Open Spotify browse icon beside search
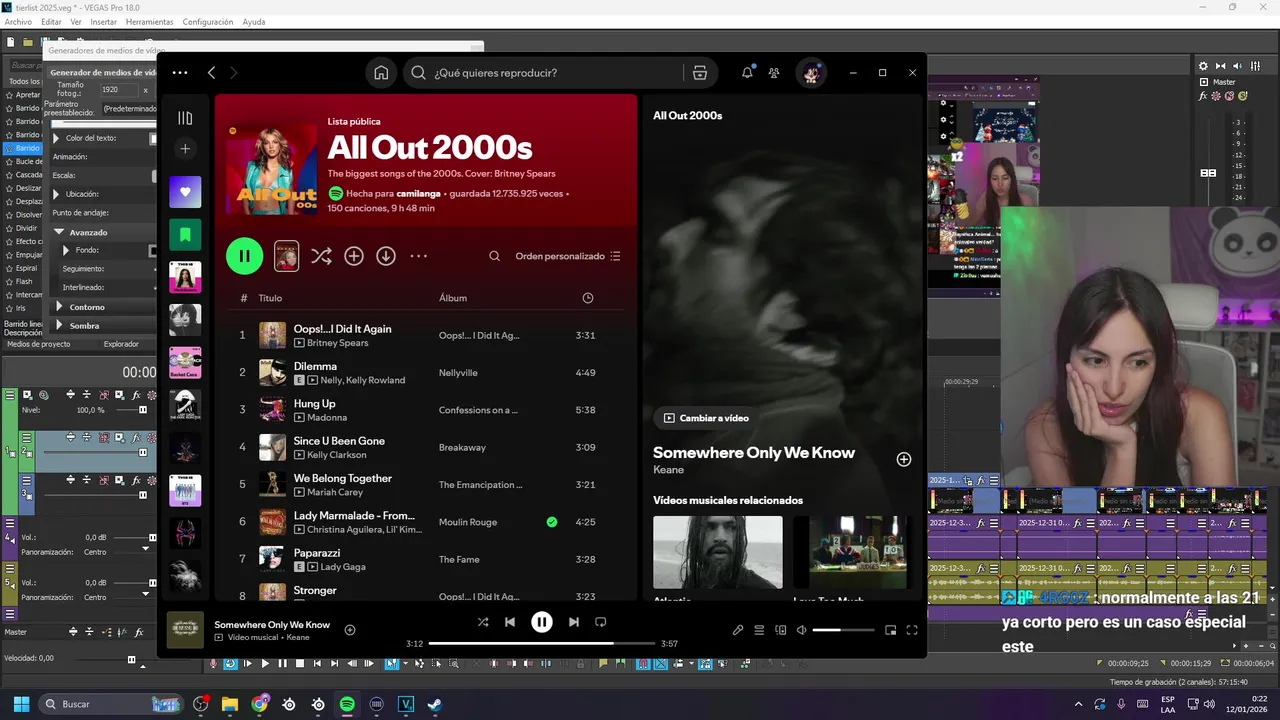Viewport: 1280px width, 720px height. 700,72
